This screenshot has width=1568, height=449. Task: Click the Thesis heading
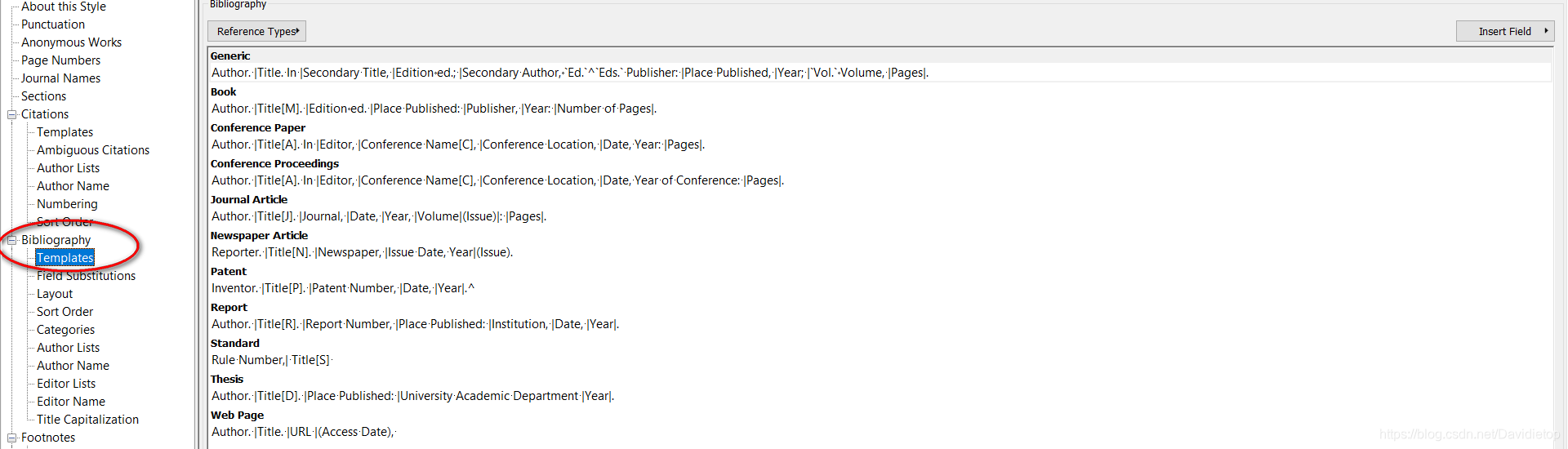coord(227,379)
